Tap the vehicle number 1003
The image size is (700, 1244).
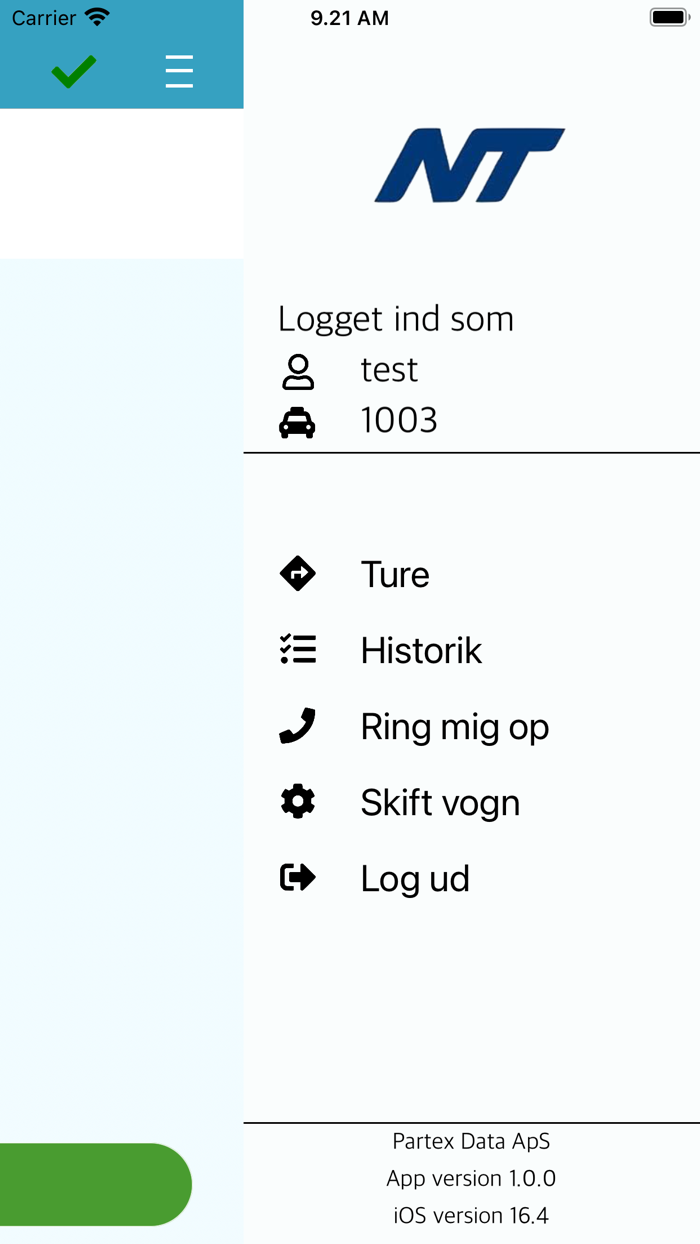click(x=399, y=421)
